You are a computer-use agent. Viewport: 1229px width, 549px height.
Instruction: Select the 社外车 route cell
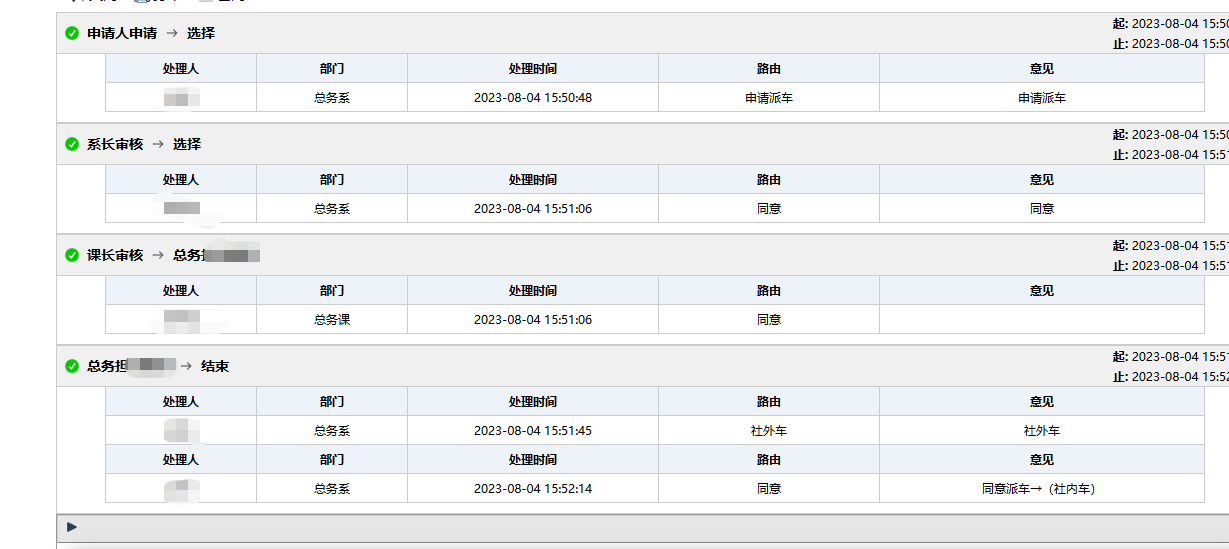(x=768, y=431)
